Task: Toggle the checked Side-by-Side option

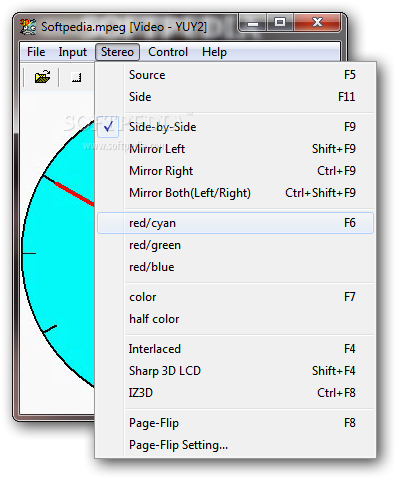Action: (x=235, y=127)
